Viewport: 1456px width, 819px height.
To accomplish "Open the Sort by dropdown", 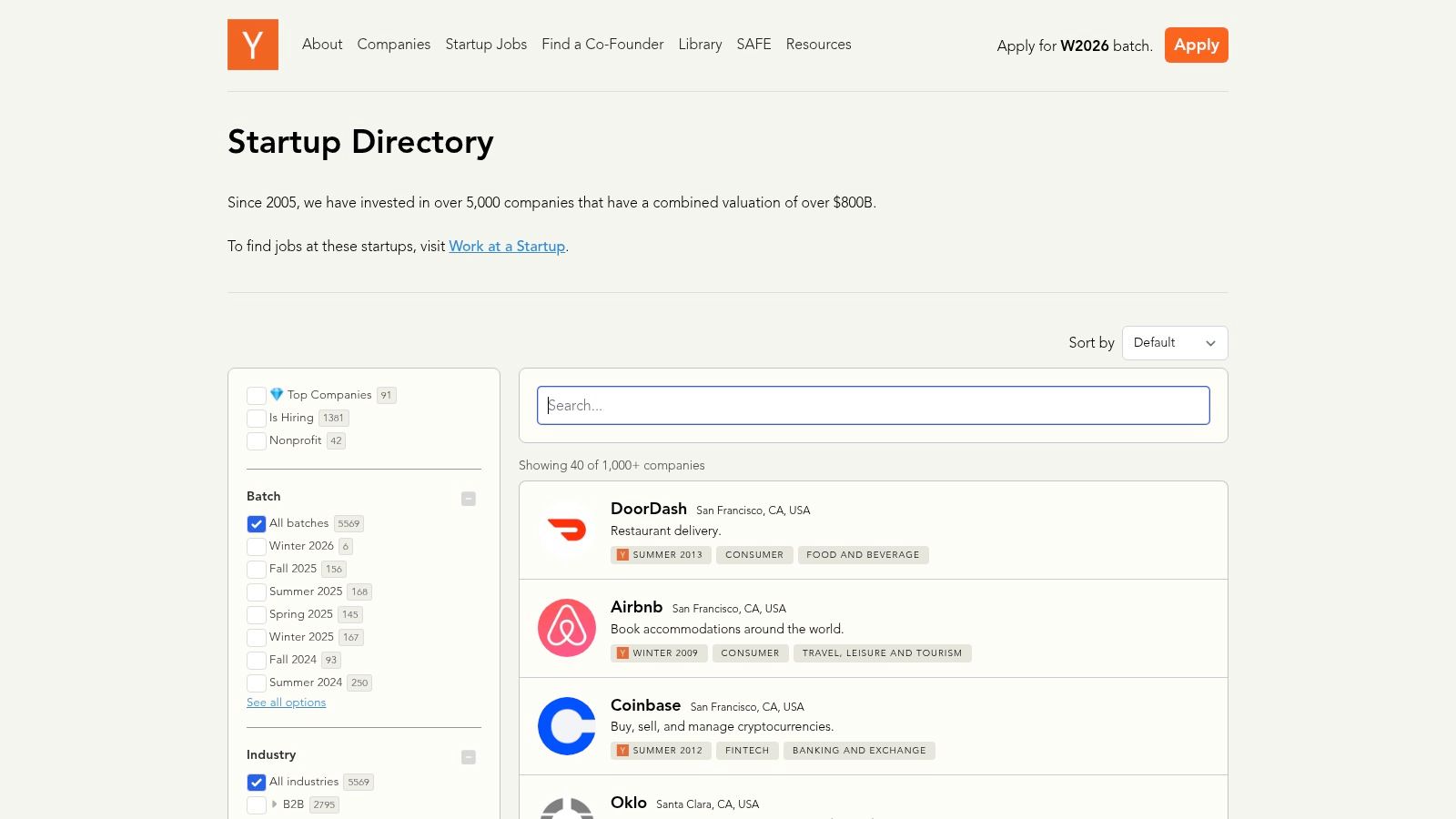I will coord(1175,343).
